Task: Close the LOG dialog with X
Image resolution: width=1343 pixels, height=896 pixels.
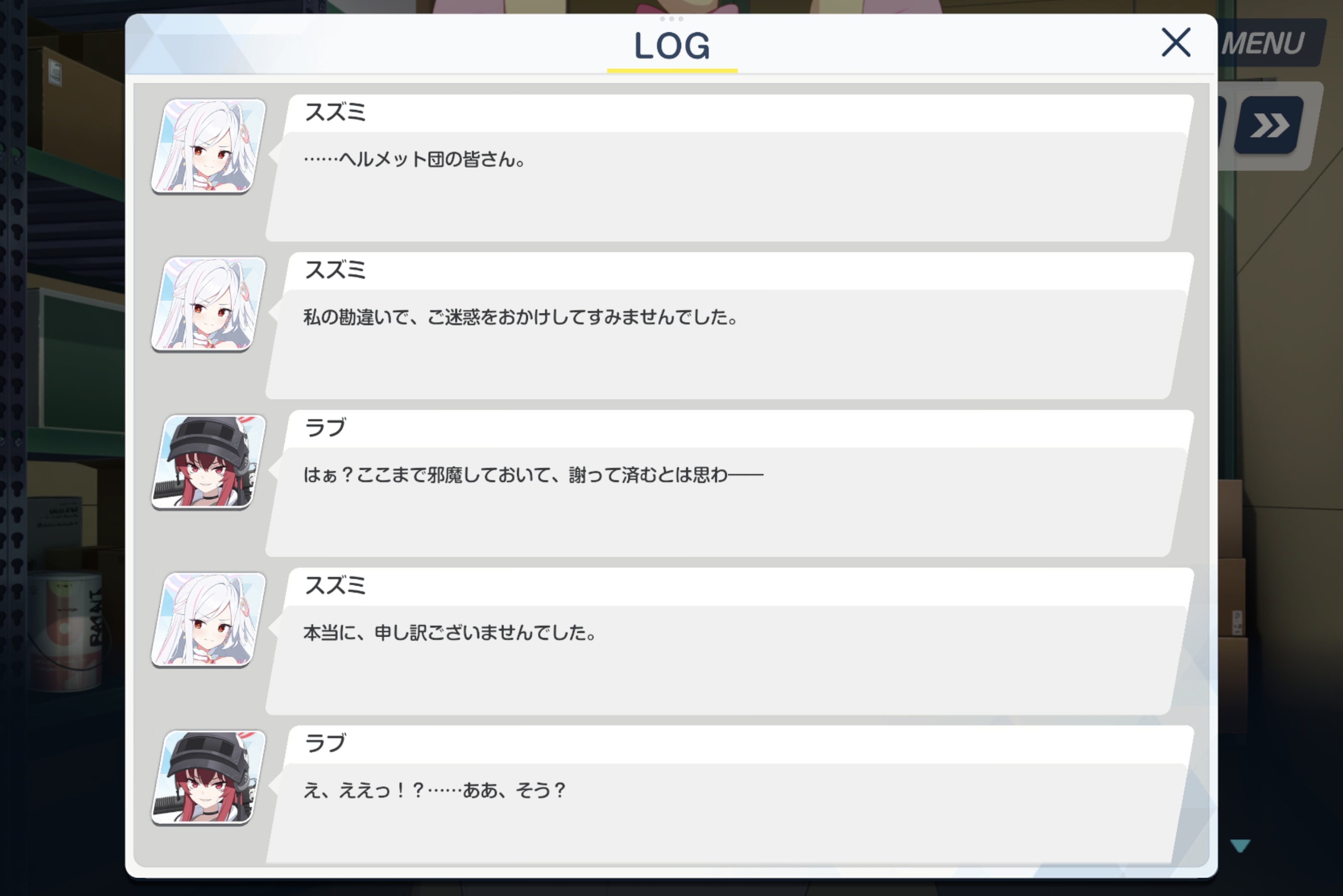Action: (1176, 42)
